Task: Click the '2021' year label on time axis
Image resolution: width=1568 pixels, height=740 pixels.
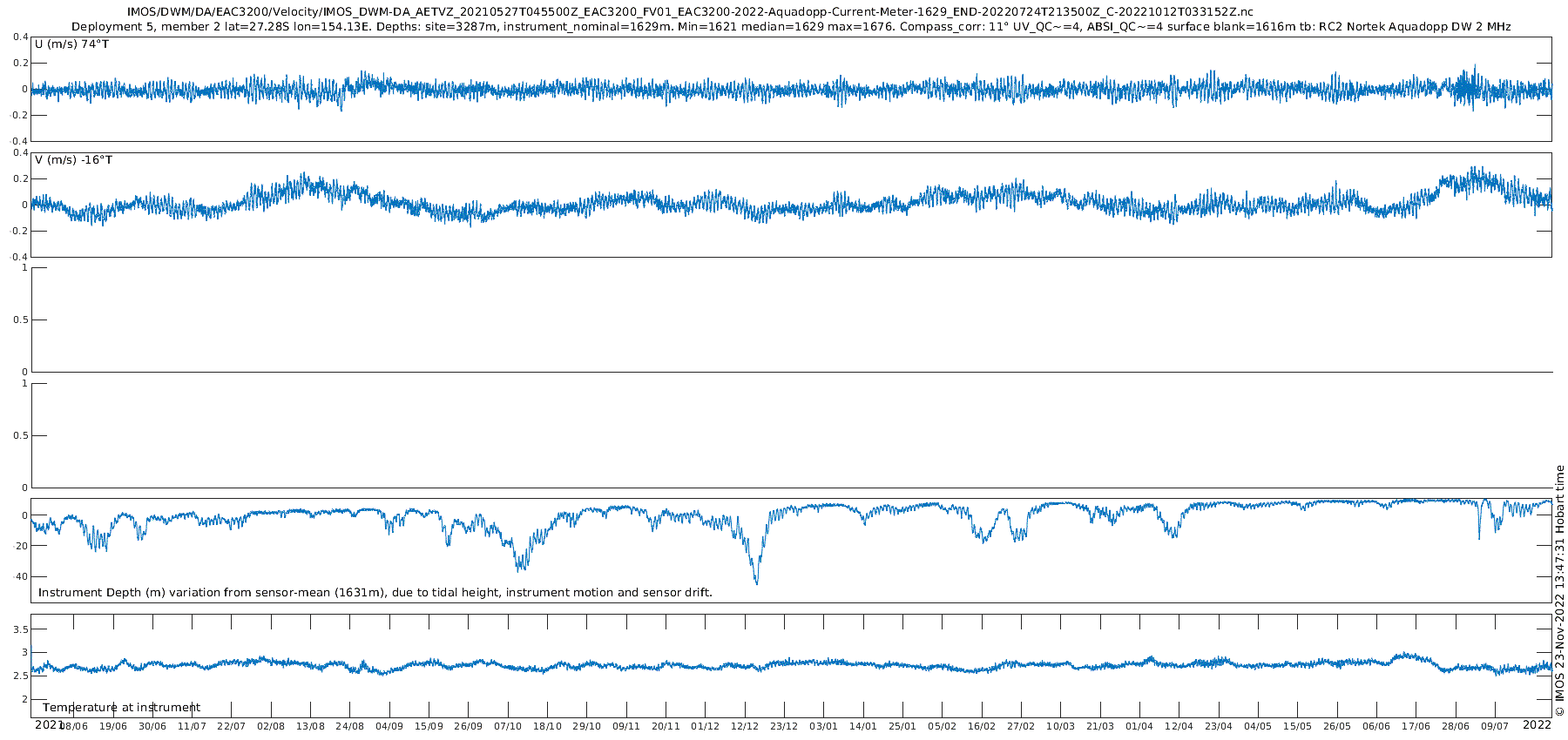Action: 50,724
